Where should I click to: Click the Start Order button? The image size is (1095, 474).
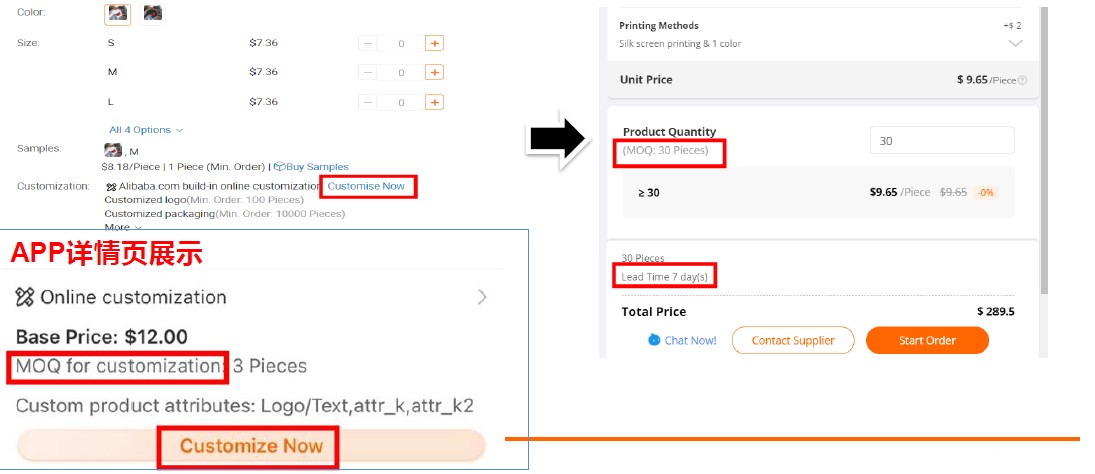927,341
